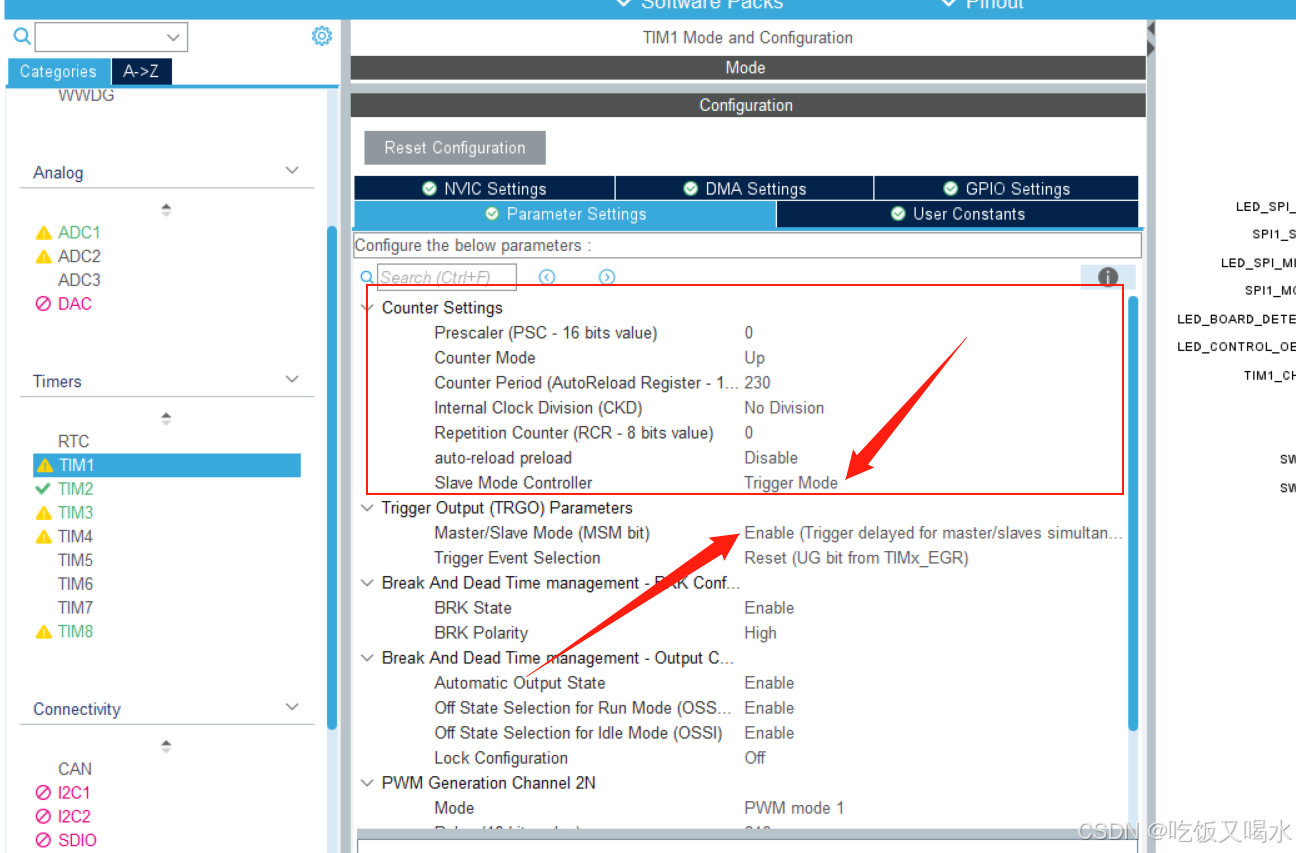Viewport: 1296px width, 853px height.
Task: Click the green check beside TIM2
Action: pos(43,488)
